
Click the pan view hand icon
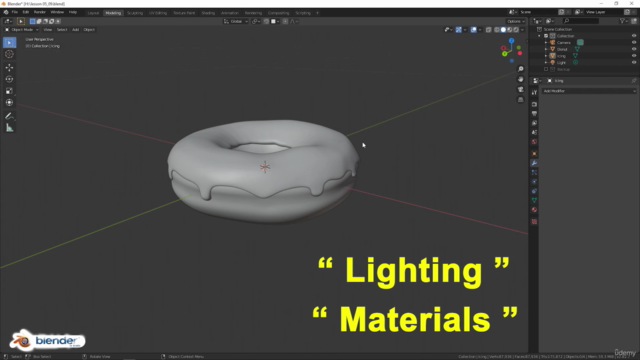(520, 79)
